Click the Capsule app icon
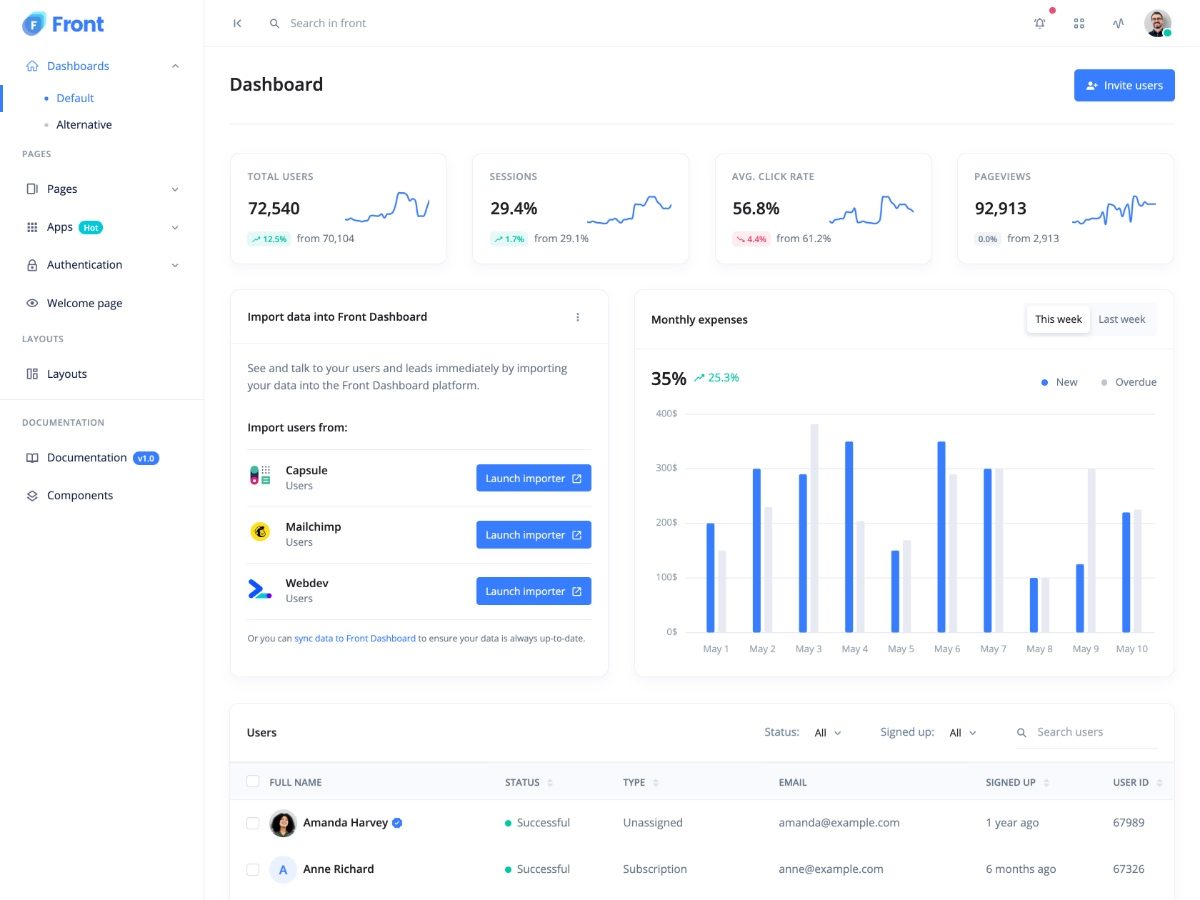The width and height of the screenshot is (1200, 900). click(x=260, y=476)
